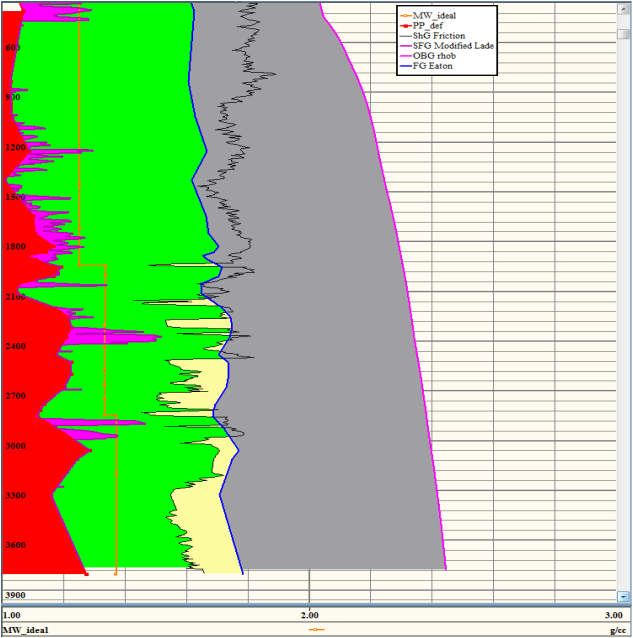Click the 3900 depth label

click(18, 594)
